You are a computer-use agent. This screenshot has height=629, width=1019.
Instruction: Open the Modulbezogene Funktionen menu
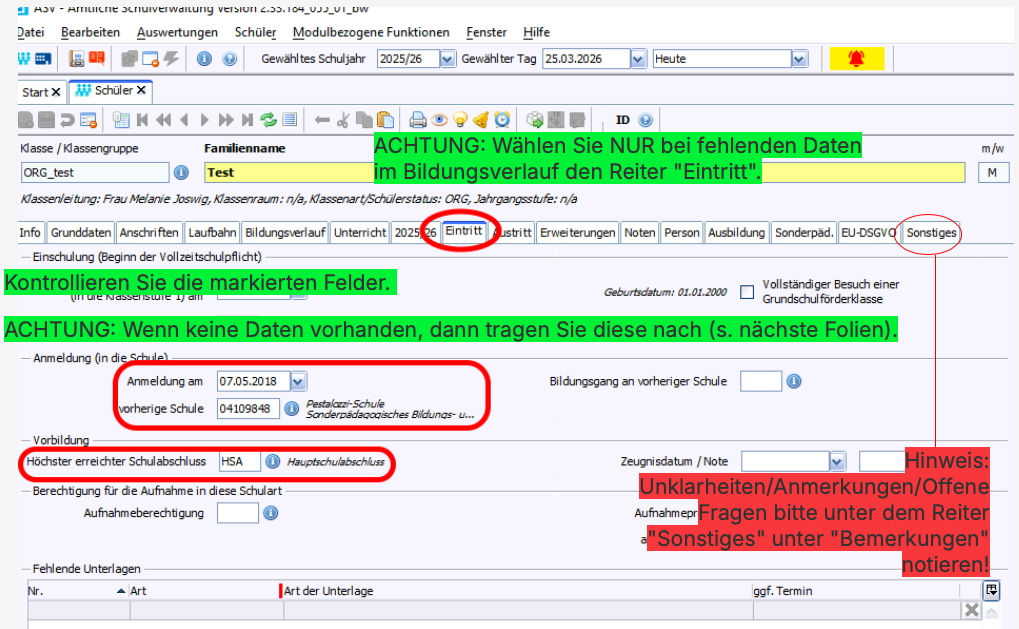pos(371,32)
